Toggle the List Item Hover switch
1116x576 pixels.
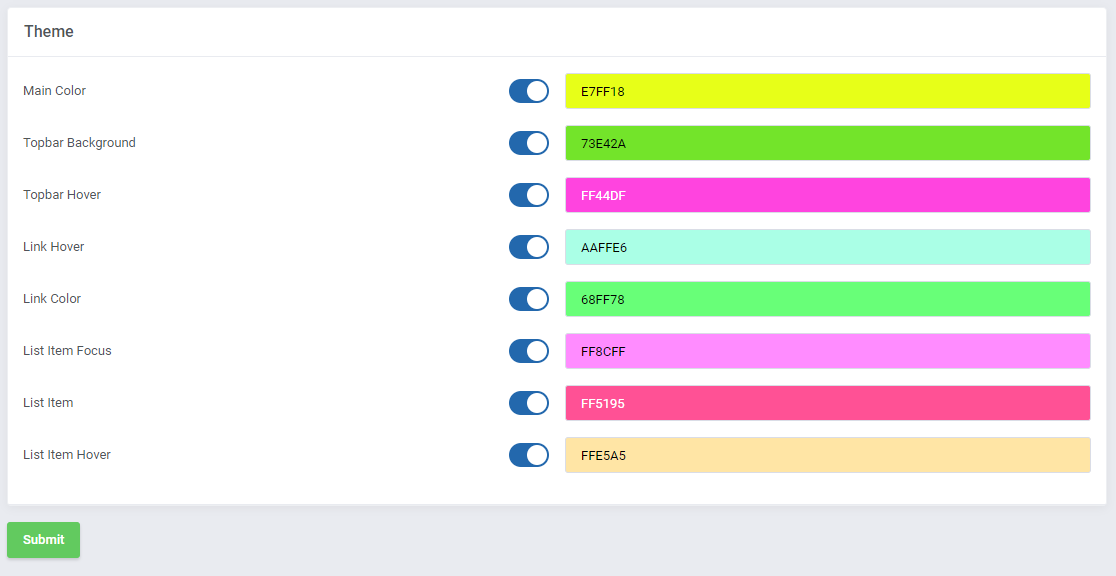click(x=529, y=455)
